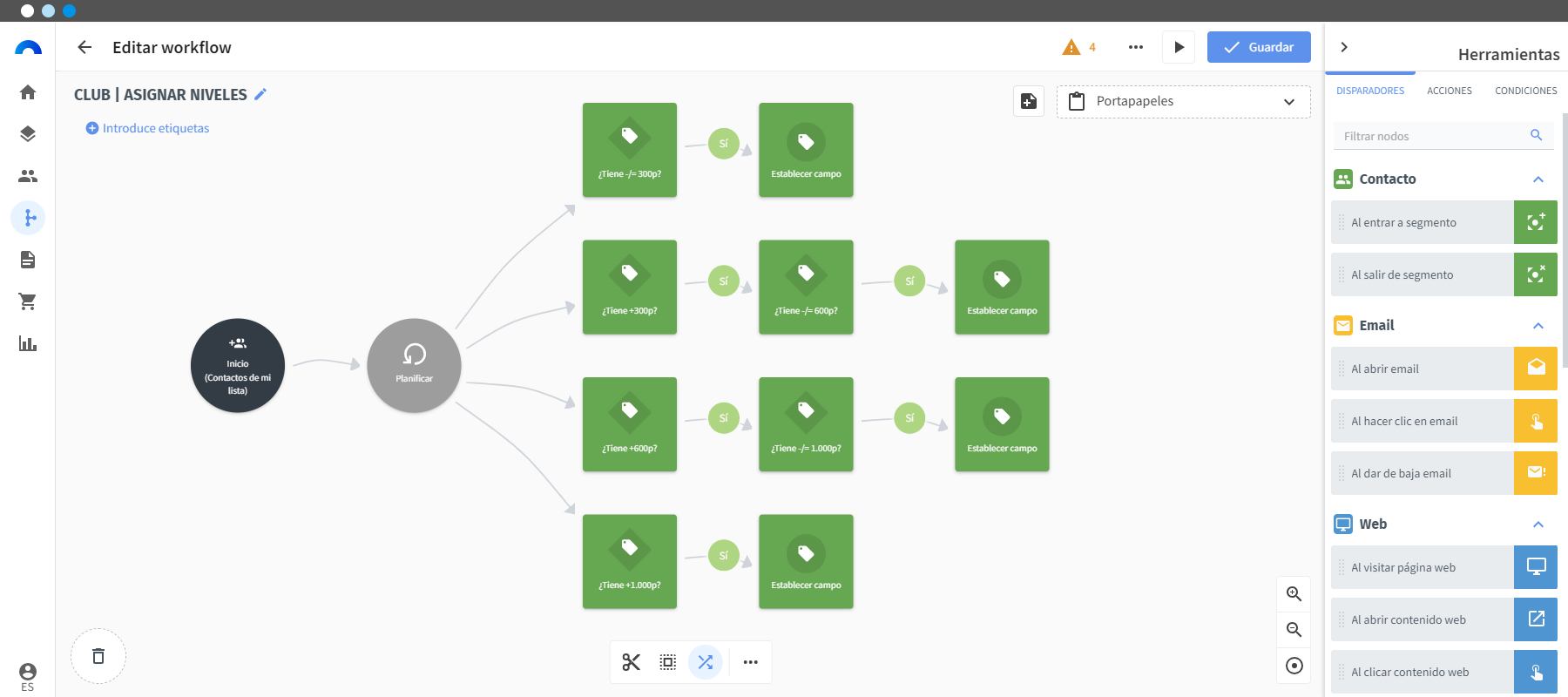The height and width of the screenshot is (697, 1568).
Task: Select the Inicio start node
Action: click(x=238, y=365)
